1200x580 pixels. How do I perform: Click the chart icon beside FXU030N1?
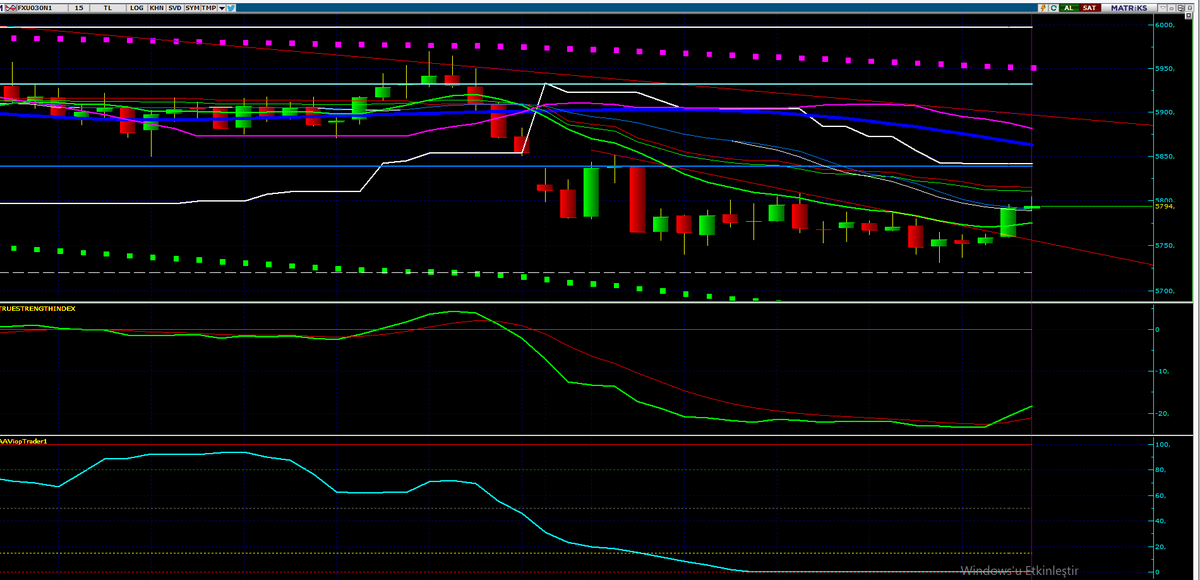point(11,8)
